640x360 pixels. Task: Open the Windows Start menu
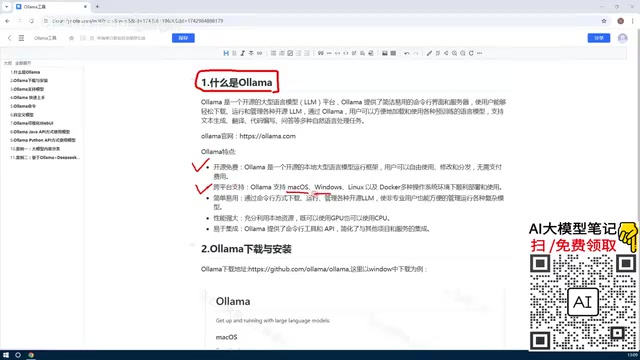(6, 355)
